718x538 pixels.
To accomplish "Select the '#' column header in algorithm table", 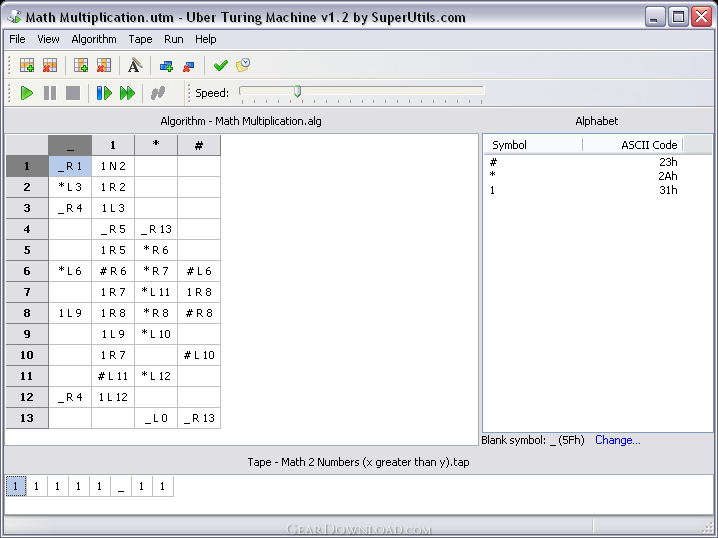I will click(199, 145).
